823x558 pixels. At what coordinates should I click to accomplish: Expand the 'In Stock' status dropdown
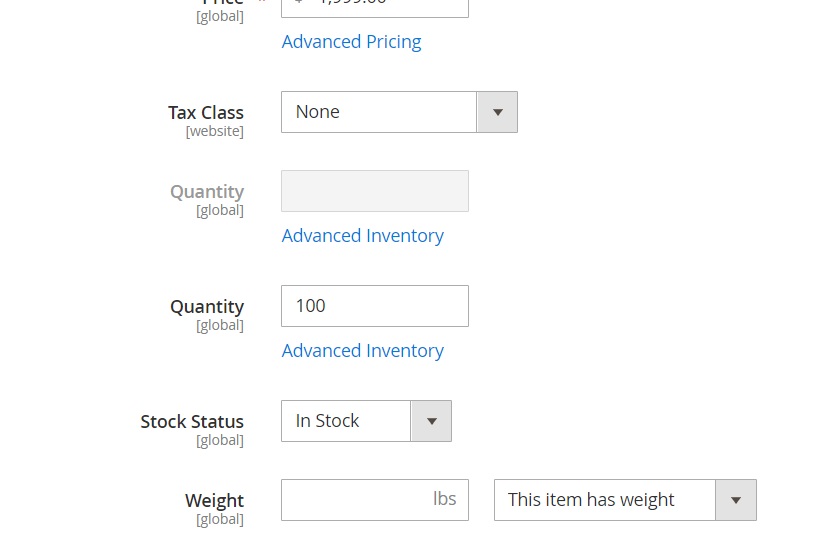click(x=346, y=421)
